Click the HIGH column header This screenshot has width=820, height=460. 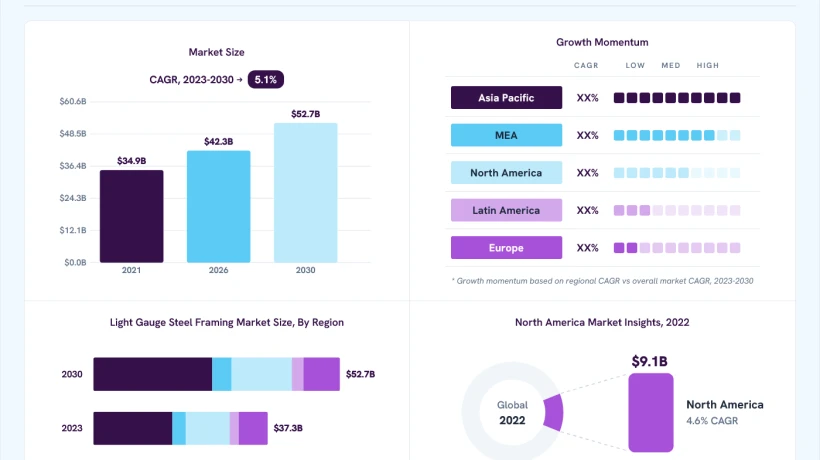tap(708, 65)
